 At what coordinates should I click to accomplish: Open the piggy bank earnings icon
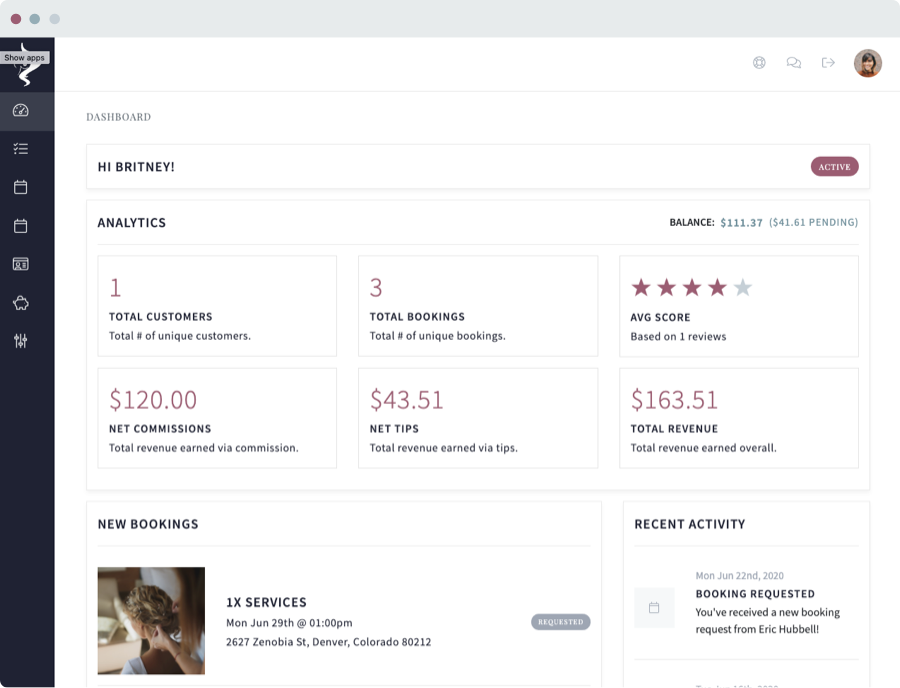[x=20, y=302]
